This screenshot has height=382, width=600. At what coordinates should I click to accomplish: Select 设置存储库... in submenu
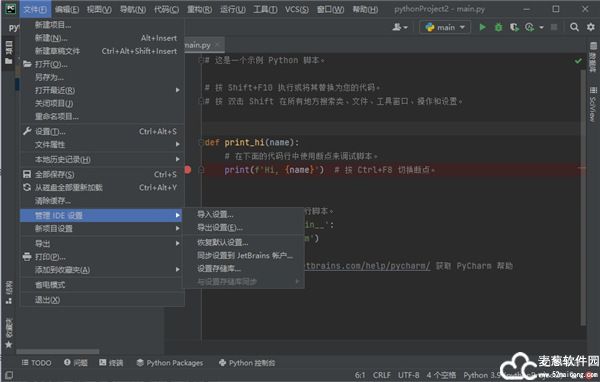(x=243, y=269)
